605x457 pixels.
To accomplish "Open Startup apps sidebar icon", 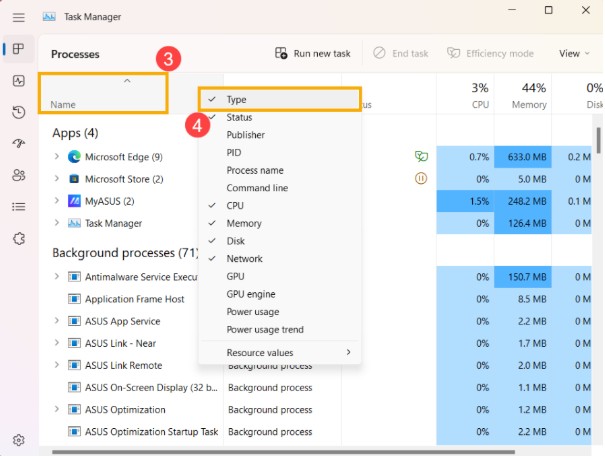I will point(18,144).
